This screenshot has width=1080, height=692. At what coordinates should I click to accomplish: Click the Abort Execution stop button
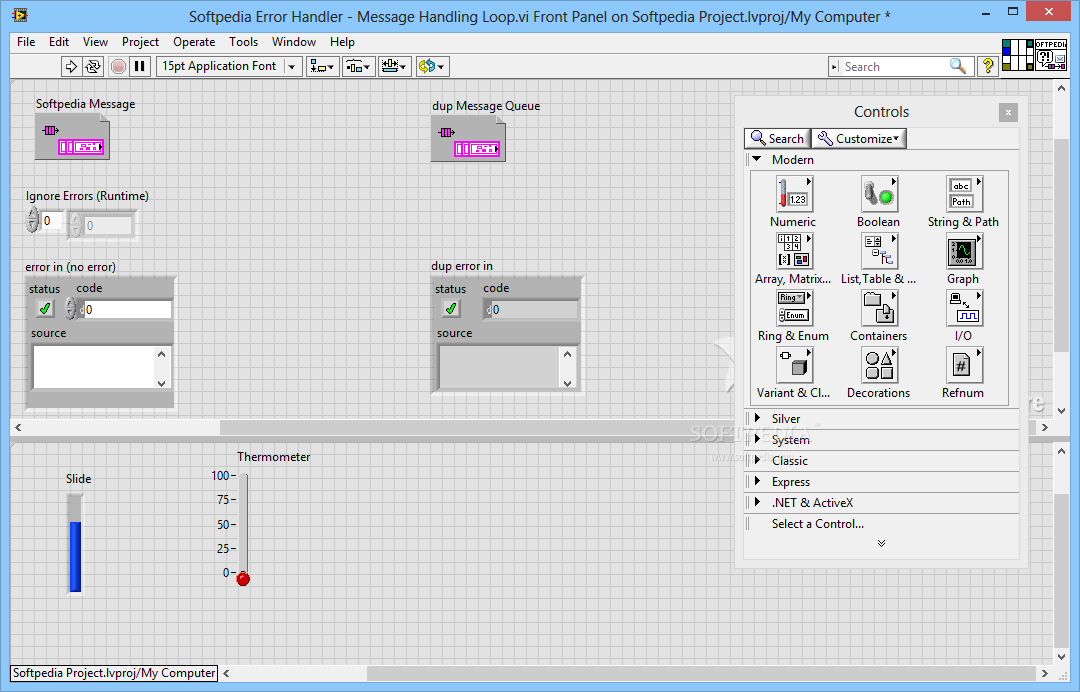118,66
